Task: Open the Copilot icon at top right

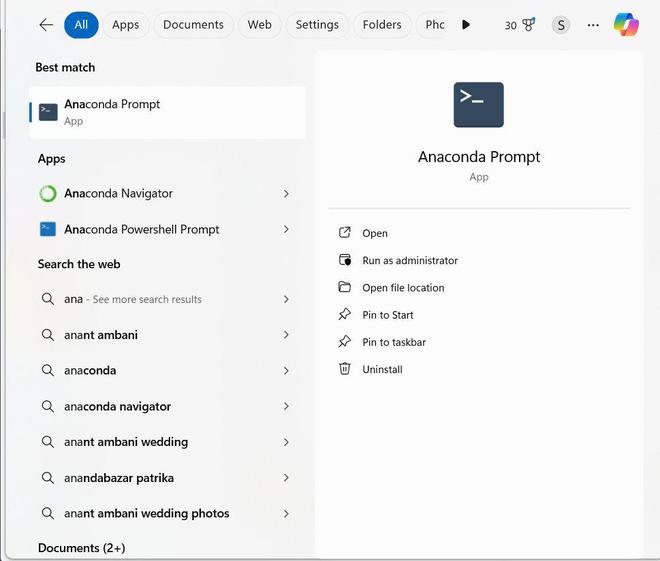Action: [626, 25]
